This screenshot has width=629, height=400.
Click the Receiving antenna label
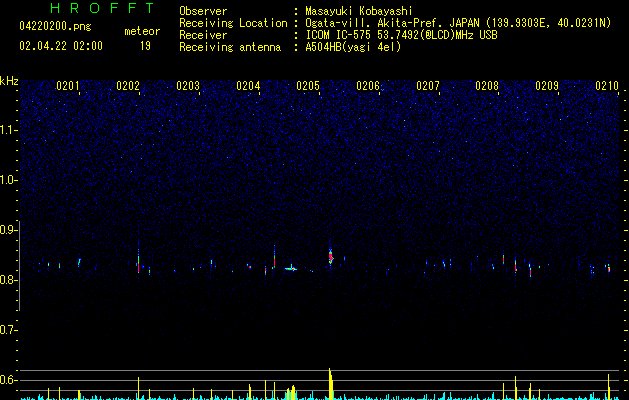click(230, 47)
